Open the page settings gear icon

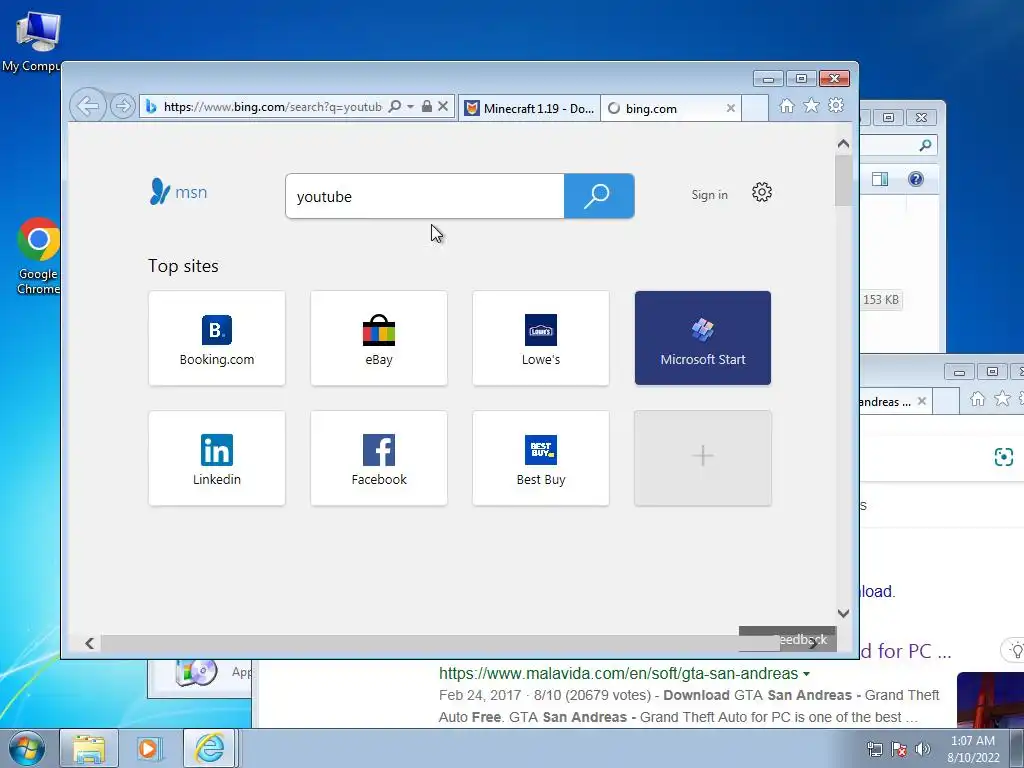coord(762,192)
